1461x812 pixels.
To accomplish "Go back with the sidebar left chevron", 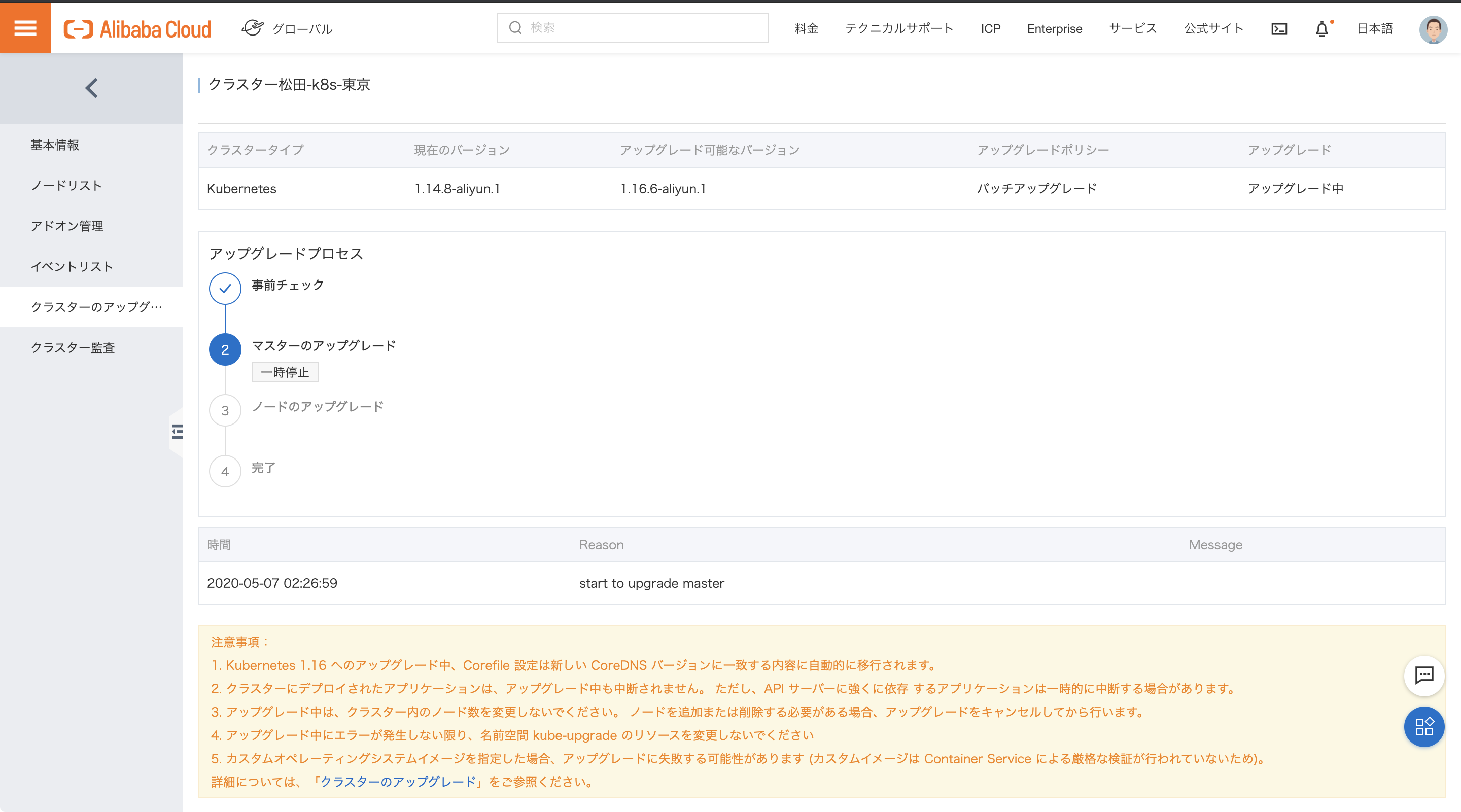I will (91, 88).
